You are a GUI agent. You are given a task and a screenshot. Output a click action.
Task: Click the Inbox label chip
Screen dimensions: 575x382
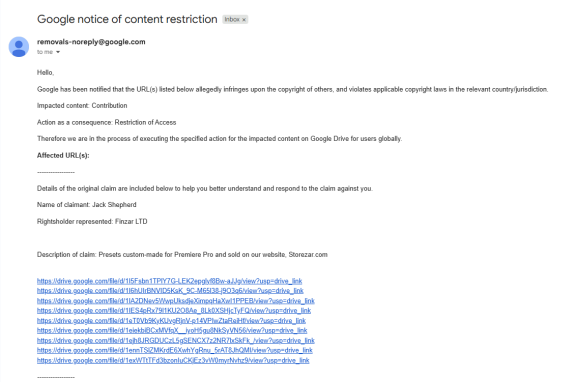(x=235, y=19)
